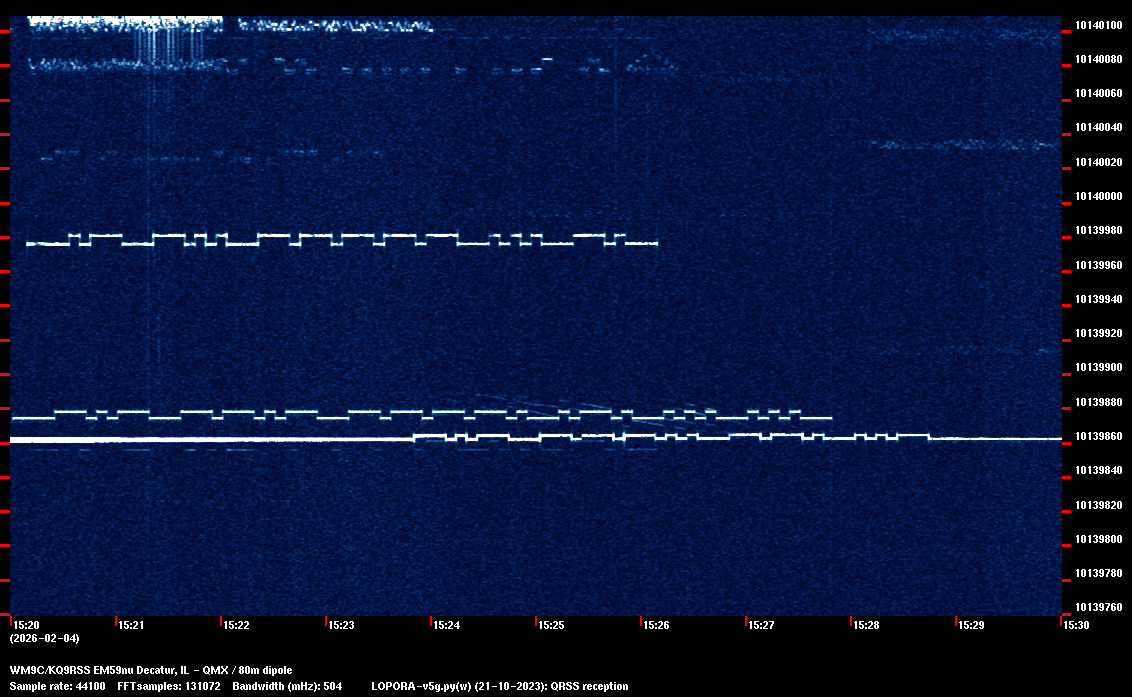Screen dimensions: 1132x697
Task: Select the 15:23 time marker
Action: [x=342, y=625]
